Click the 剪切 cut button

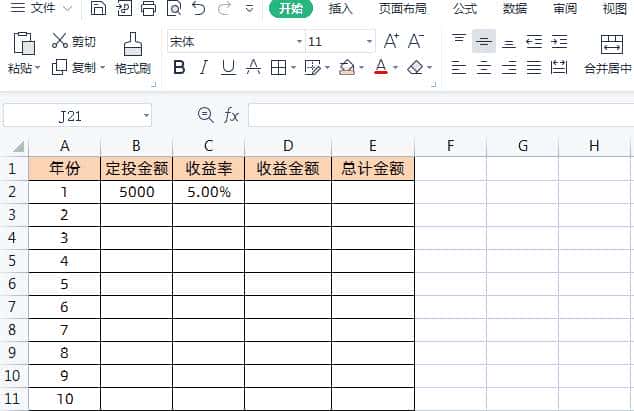(74, 41)
